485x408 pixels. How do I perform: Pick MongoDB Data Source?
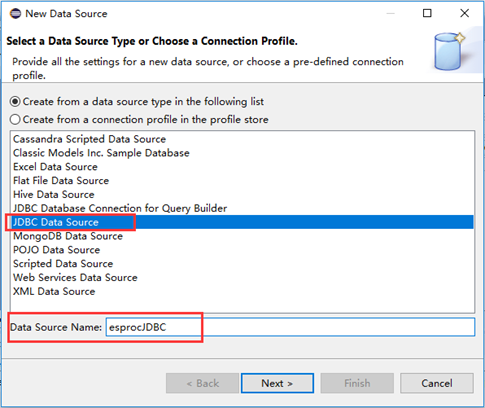click(x=242, y=236)
